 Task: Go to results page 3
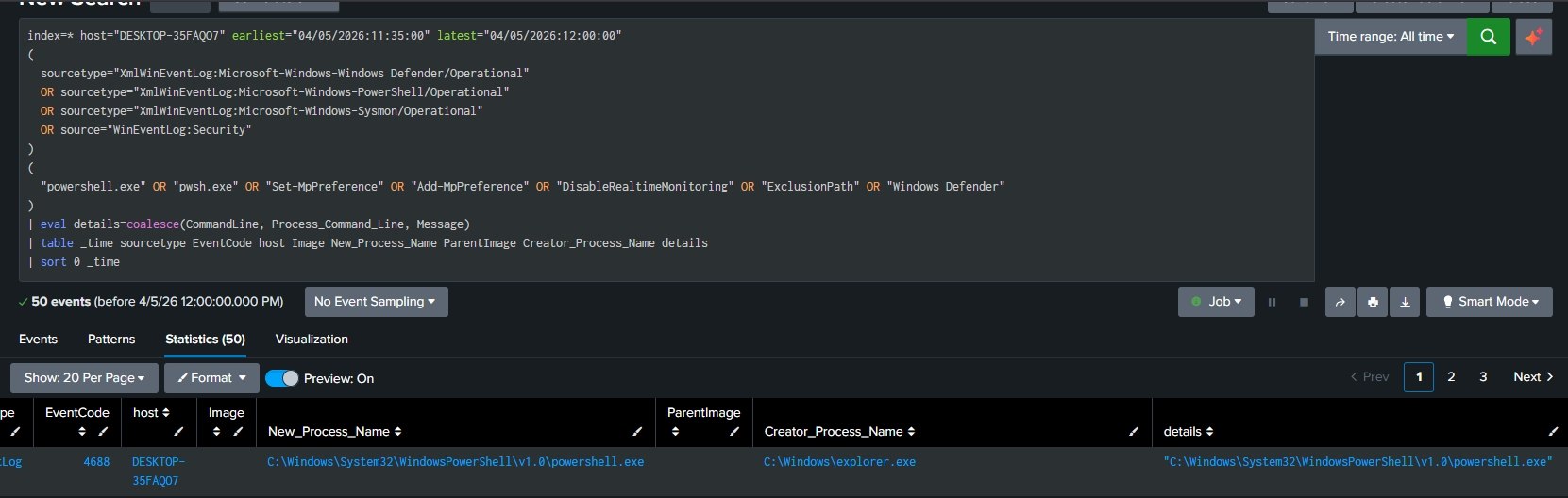click(x=1483, y=377)
